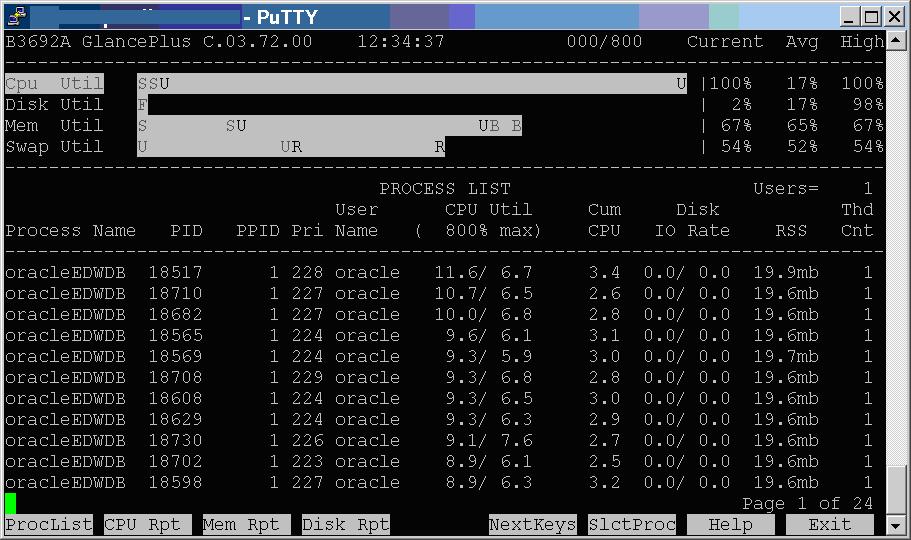Click PID 18702 in process list

pyautogui.click(x=175, y=462)
